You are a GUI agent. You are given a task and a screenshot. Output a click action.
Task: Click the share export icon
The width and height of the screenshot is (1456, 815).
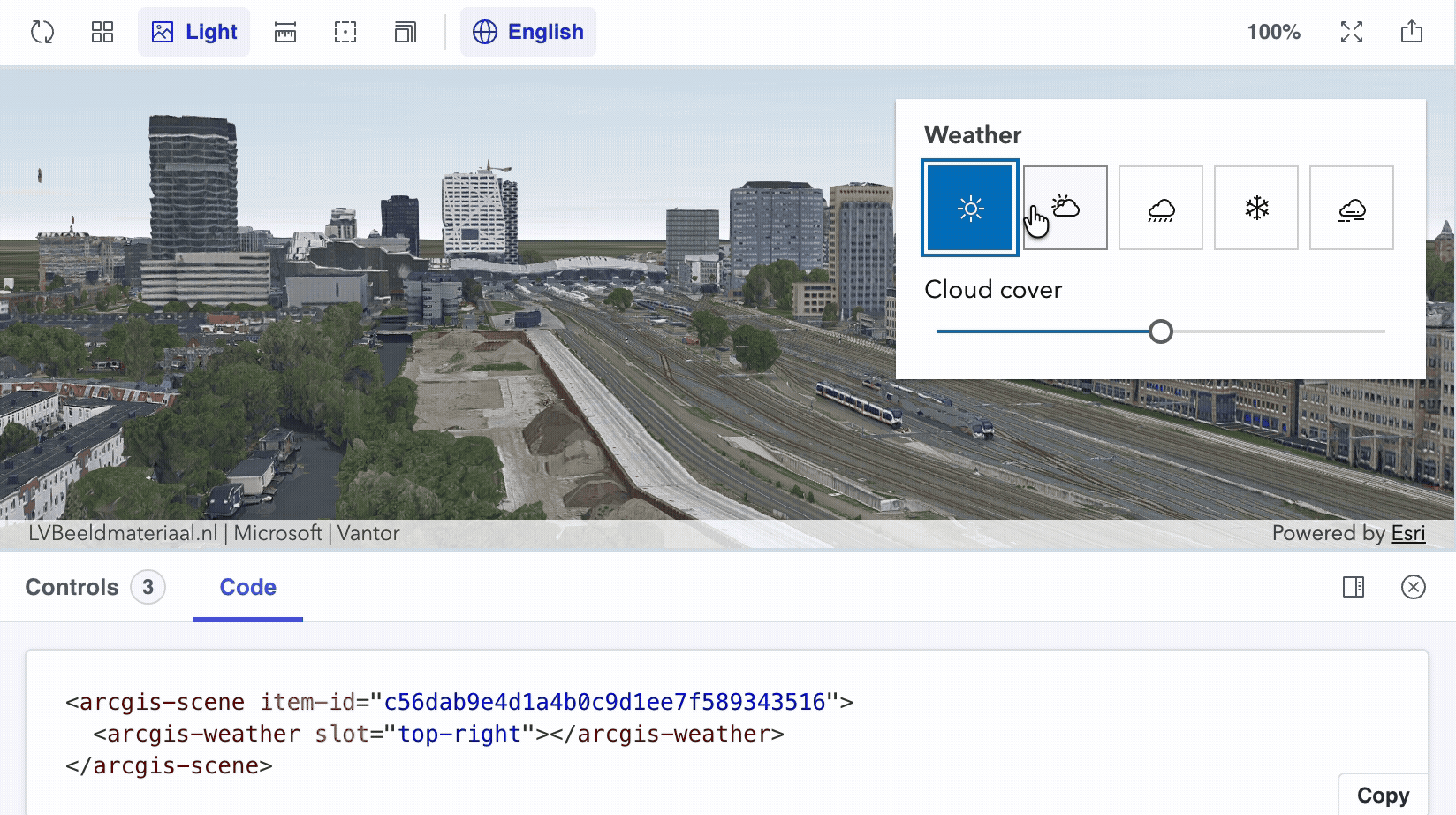coord(1411,32)
